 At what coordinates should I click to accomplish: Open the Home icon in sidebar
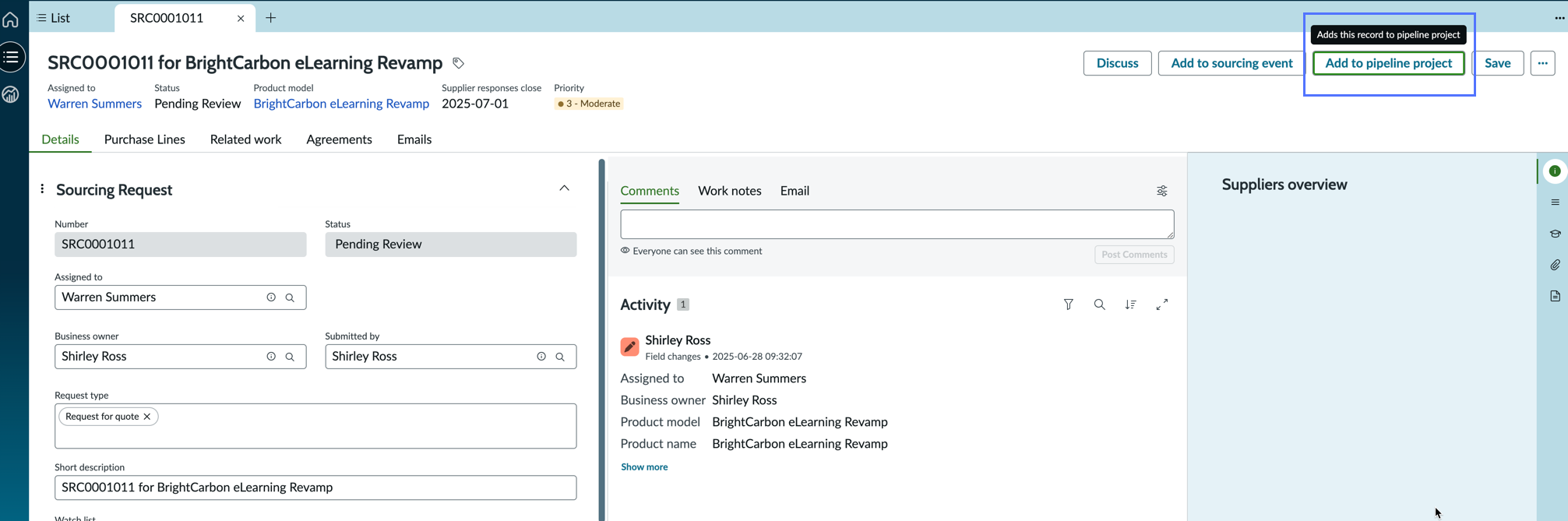pyautogui.click(x=11, y=19)
